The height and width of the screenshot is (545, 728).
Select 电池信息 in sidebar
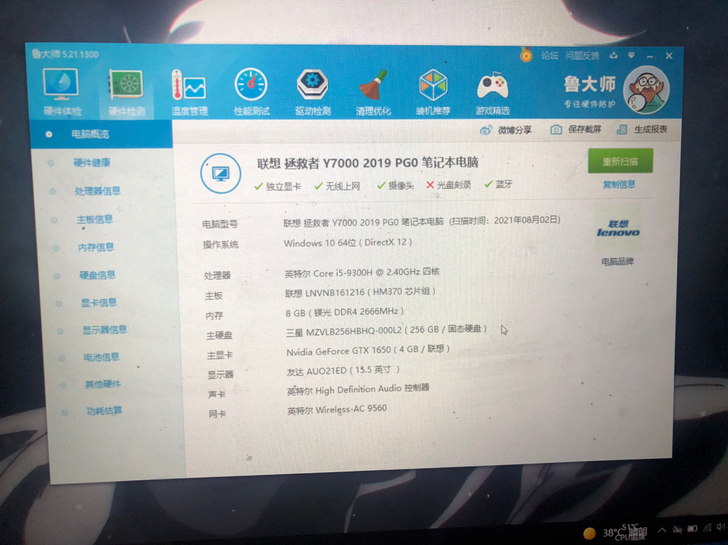pyautogui.click(x=102, y=357)
